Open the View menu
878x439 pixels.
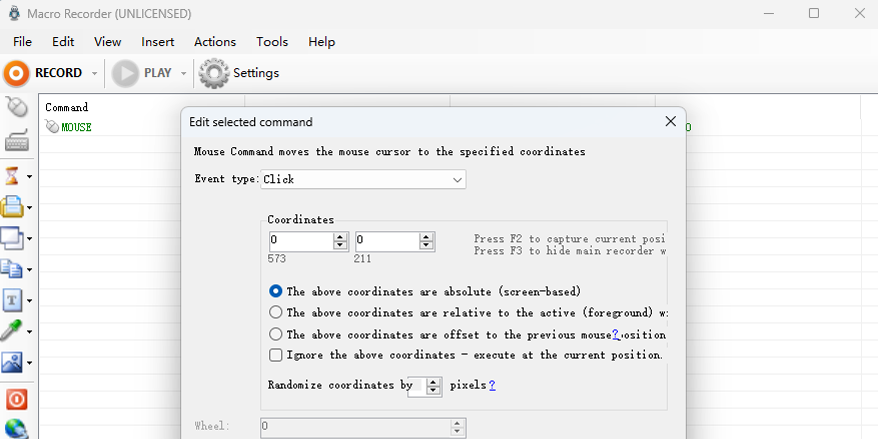pyautogui.click(x=108, y=42)
